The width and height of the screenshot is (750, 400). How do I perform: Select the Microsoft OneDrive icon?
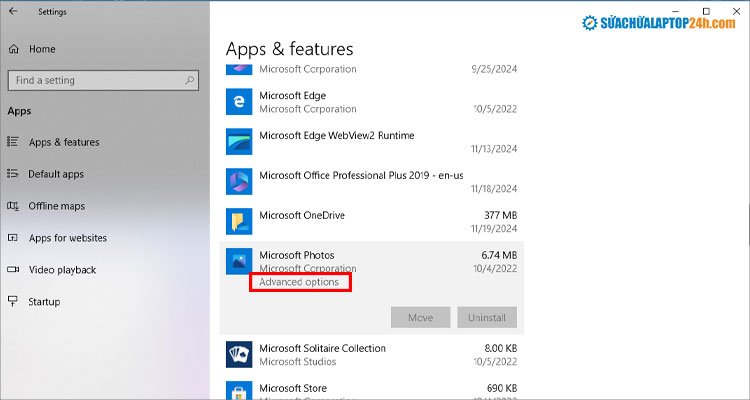(x=239, y=221)
